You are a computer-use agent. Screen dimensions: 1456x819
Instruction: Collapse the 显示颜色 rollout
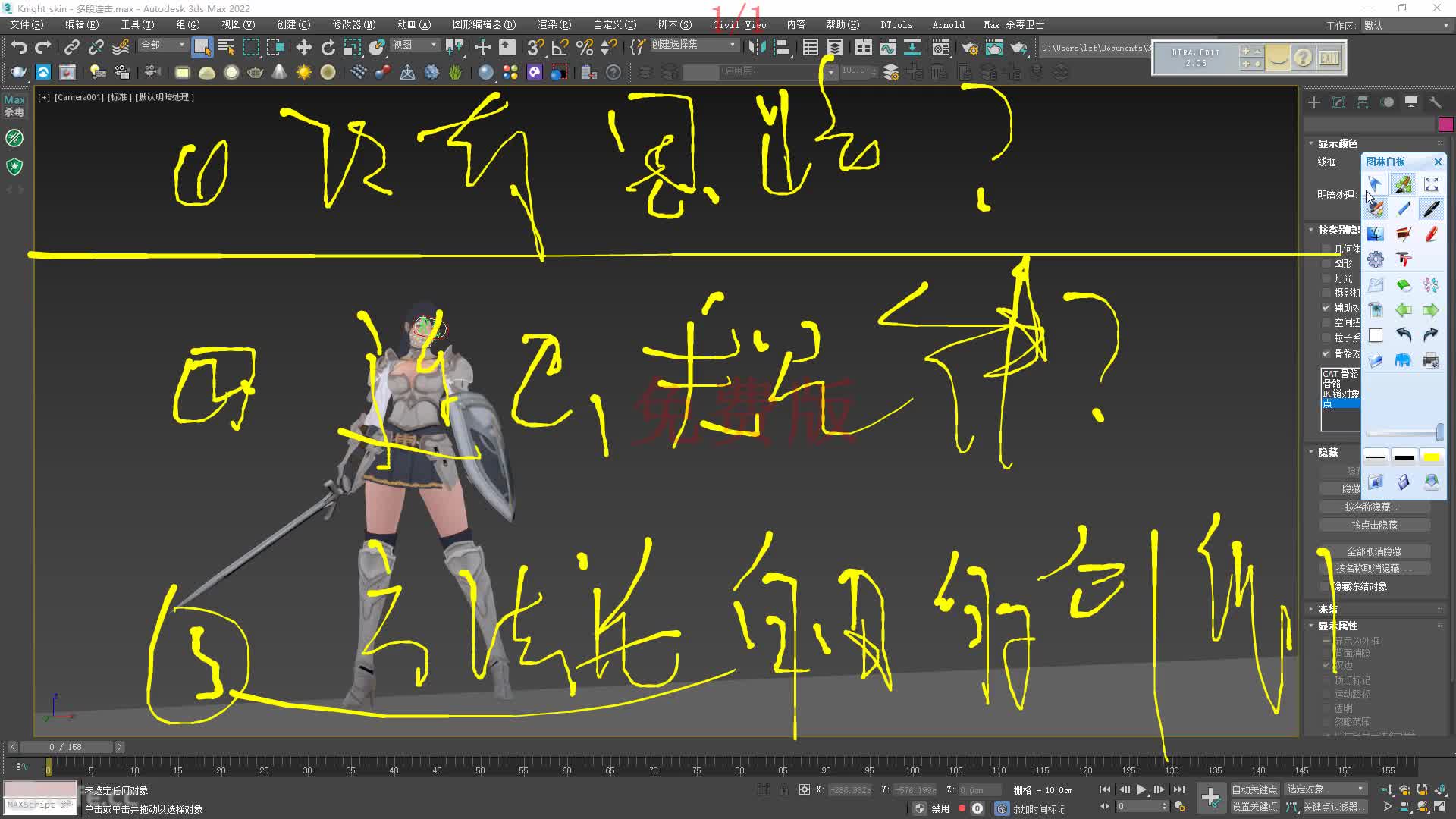pos(1338,143)
